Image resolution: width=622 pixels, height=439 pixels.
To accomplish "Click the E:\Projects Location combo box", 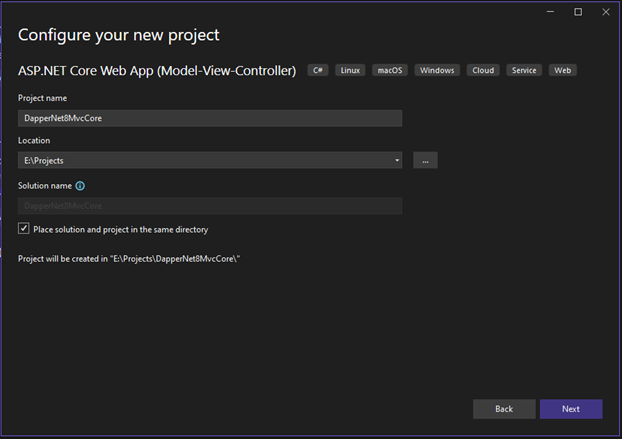I will (210, 160).
